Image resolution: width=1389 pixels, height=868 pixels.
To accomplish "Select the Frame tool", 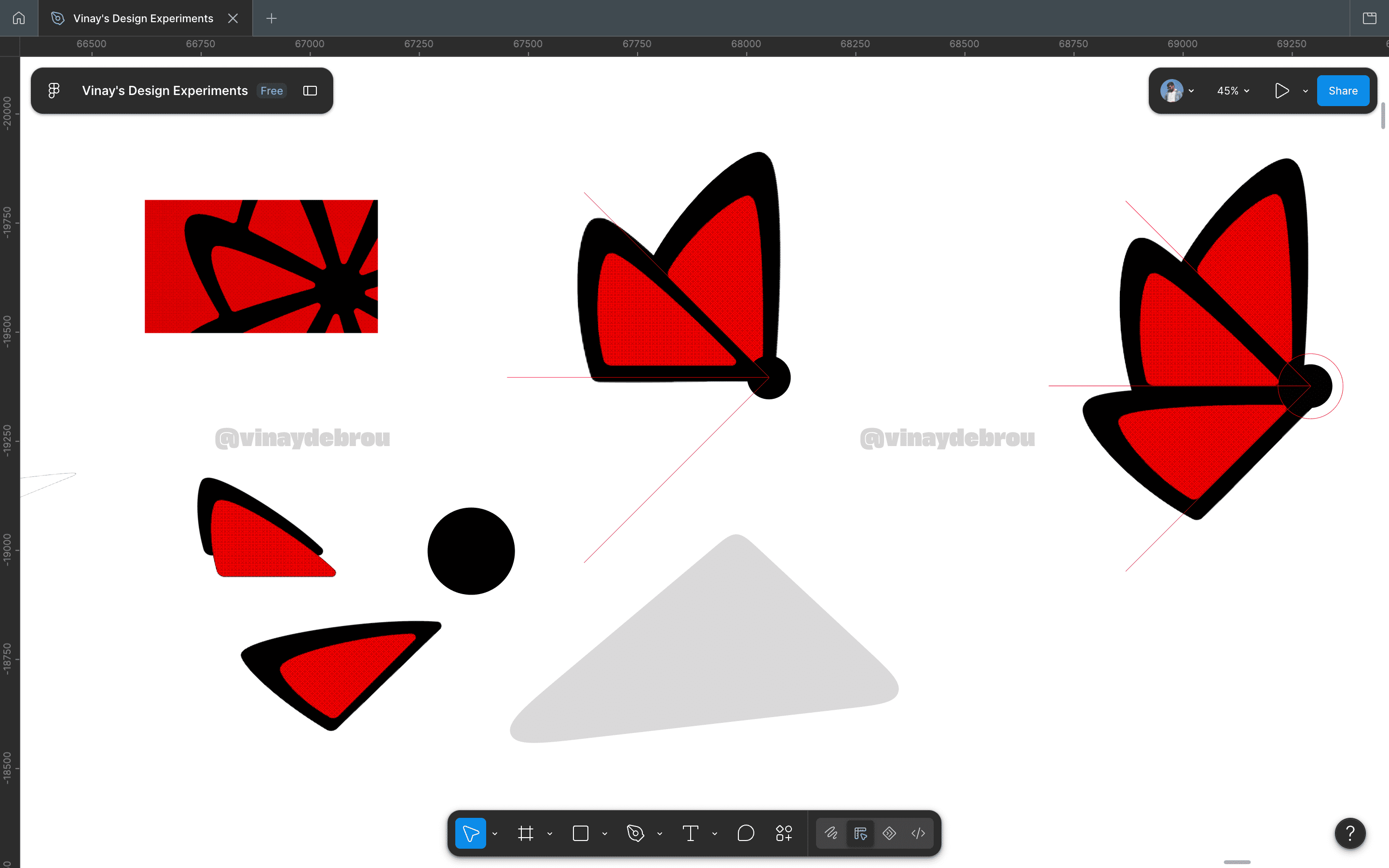I will [525, 833].
